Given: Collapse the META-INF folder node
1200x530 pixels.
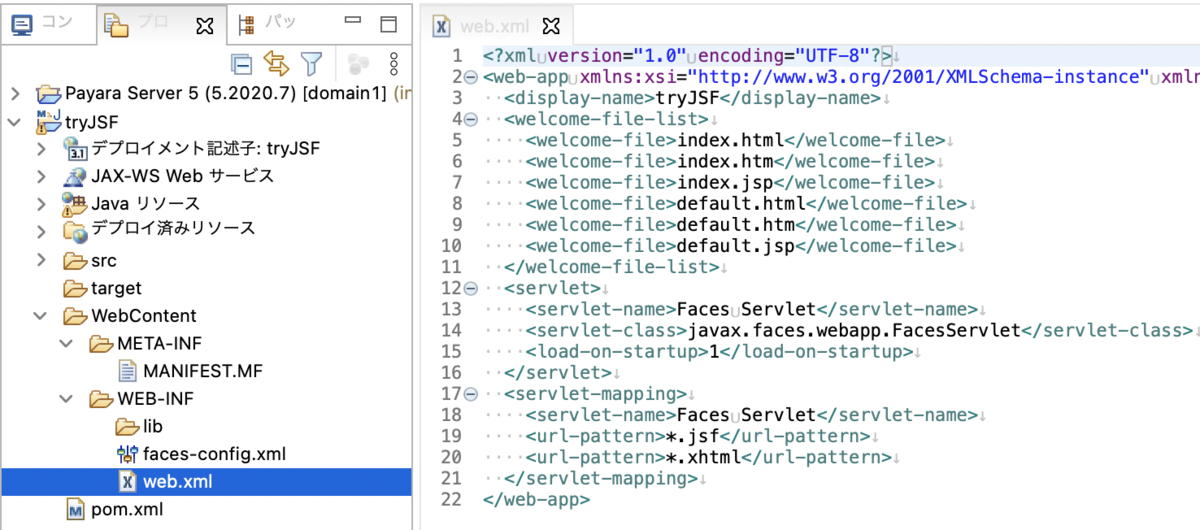Looking at the screenshot, I should (68, 344).
